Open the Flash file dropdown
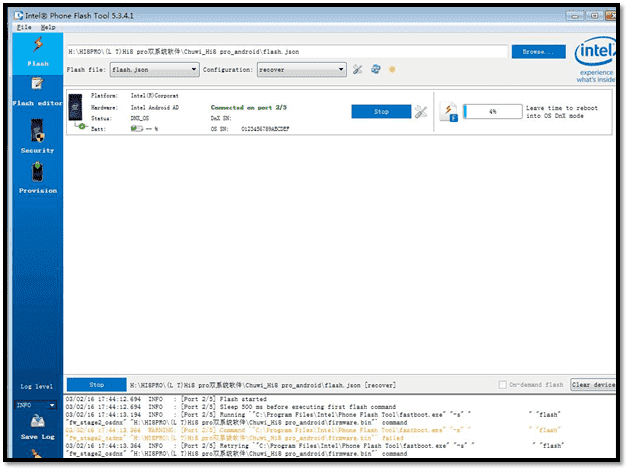Image resolution: width=629 pixels, height=471 pixels. tap(155, 70)
